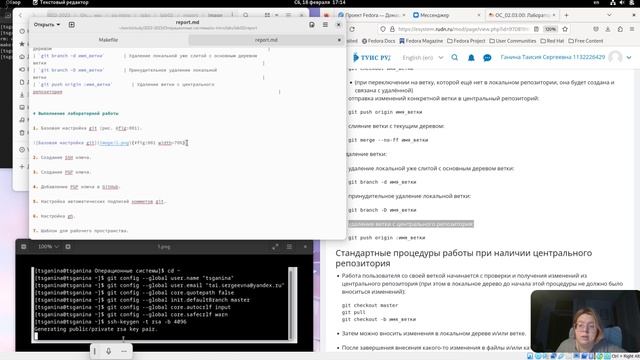Close the report.md tab
This screenshot has height=360, width=640.
tap(339, 40)
